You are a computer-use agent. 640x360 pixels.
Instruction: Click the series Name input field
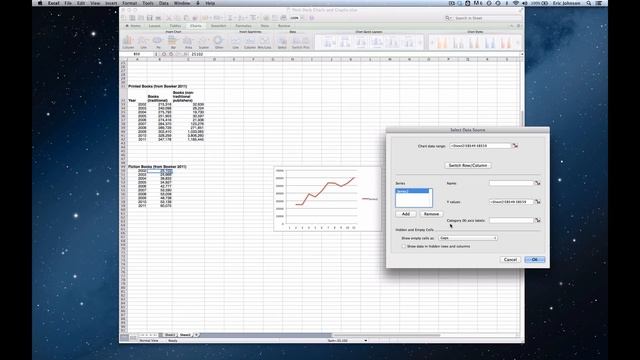[511, 183]
